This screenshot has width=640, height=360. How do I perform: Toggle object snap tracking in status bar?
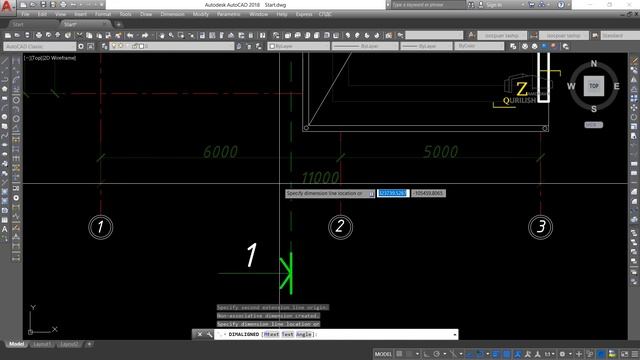pos(470,354)
